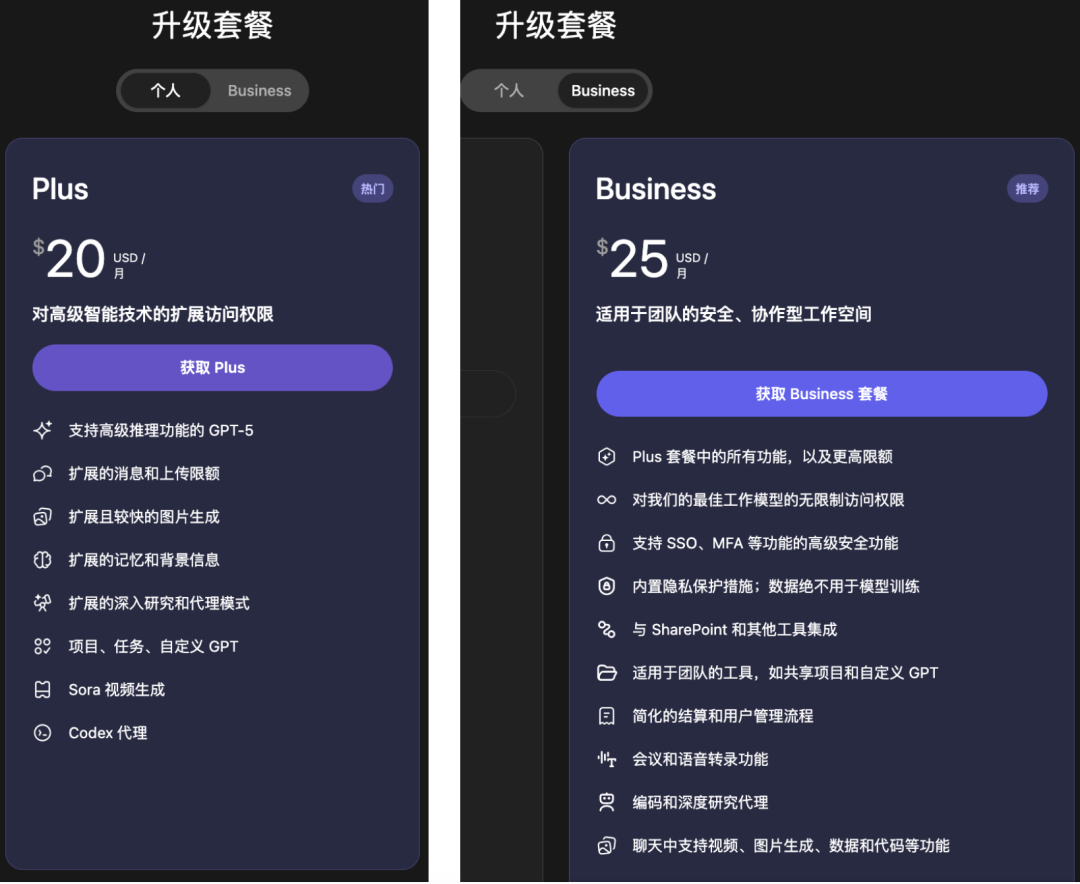Click the 热门 badge on Plus card
Screen dimensions: 1080x884
373,189
